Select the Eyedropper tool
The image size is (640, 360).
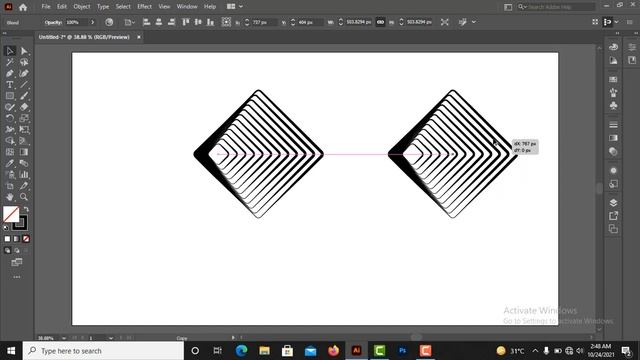[10, 163]
